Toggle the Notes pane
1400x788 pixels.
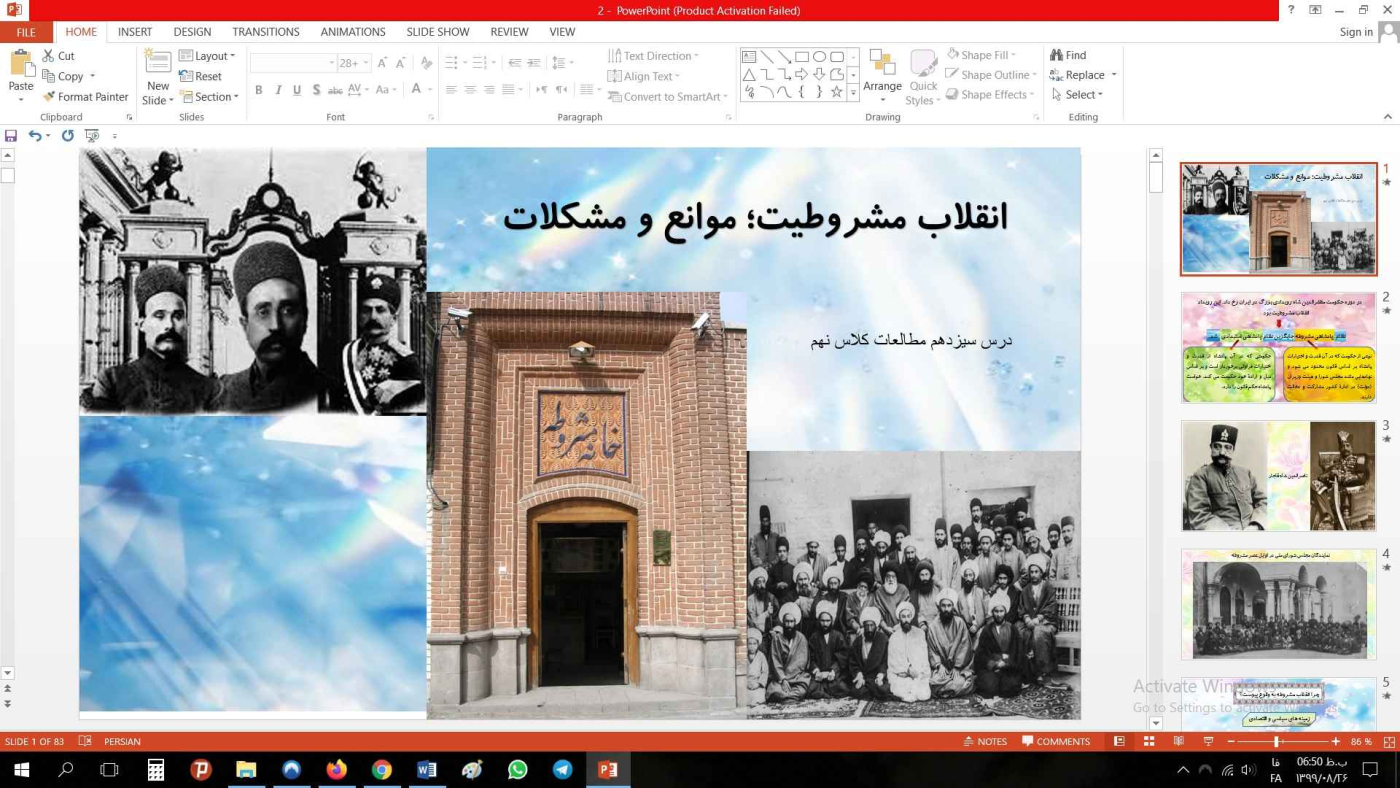(985, 742)
